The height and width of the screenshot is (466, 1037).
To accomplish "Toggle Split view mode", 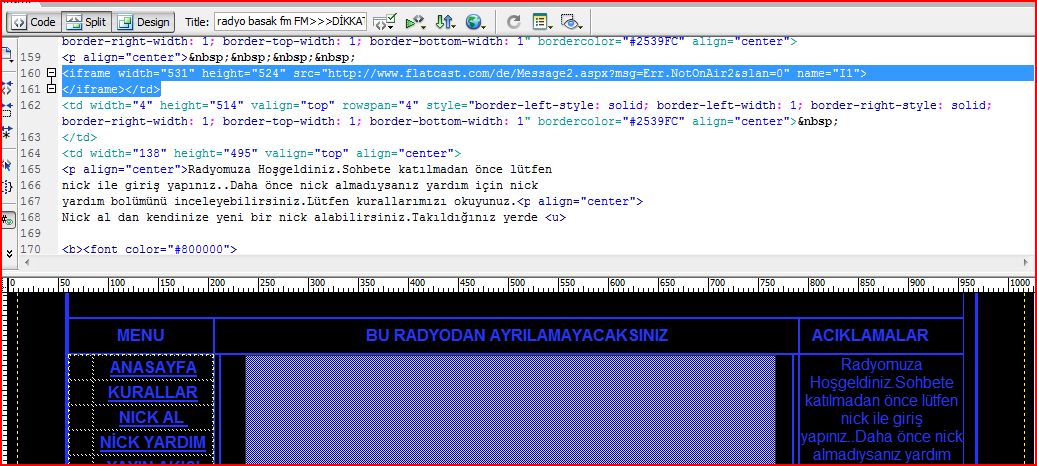I will tap(87, 22).
